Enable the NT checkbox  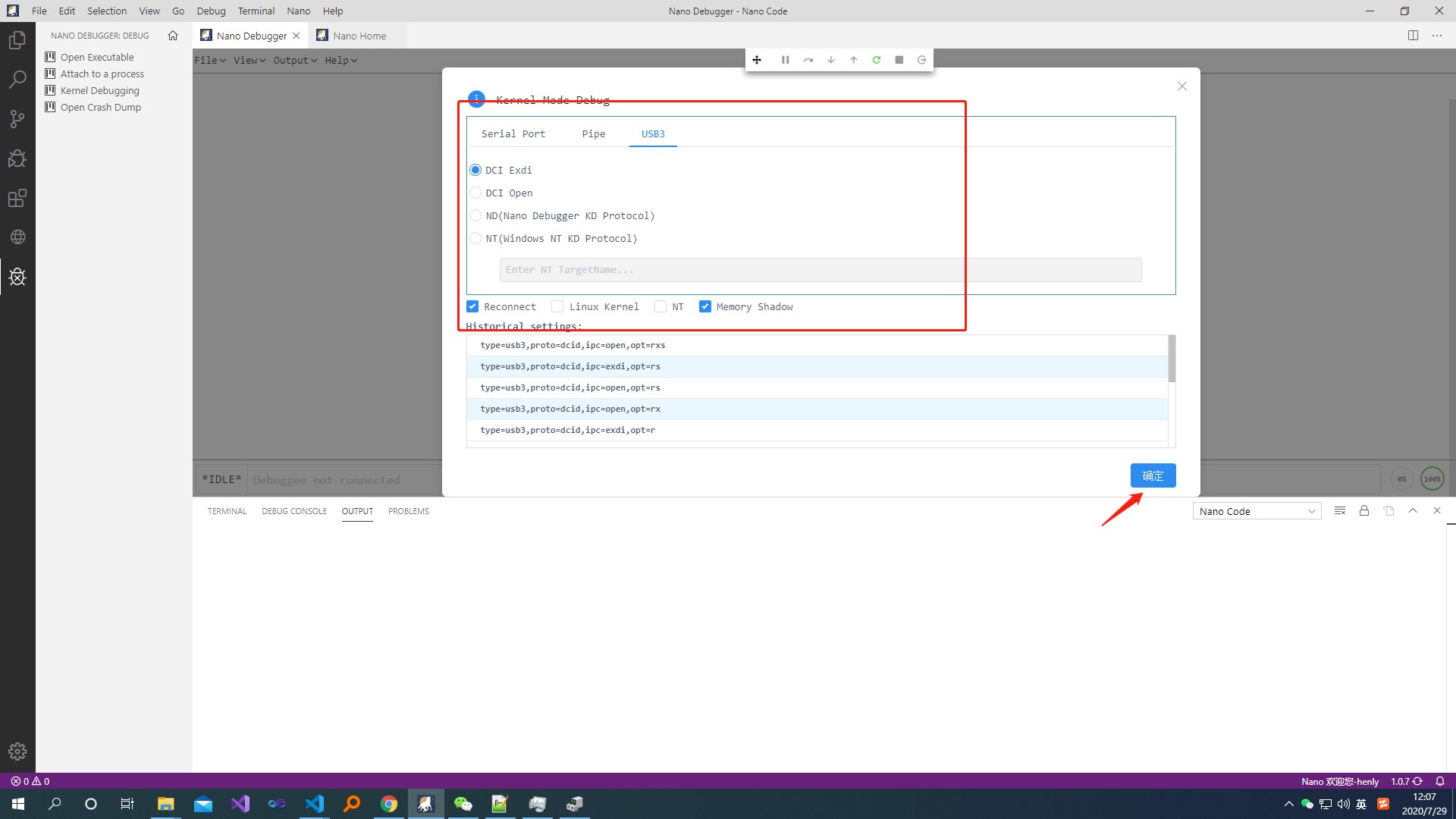pos(661,306)
